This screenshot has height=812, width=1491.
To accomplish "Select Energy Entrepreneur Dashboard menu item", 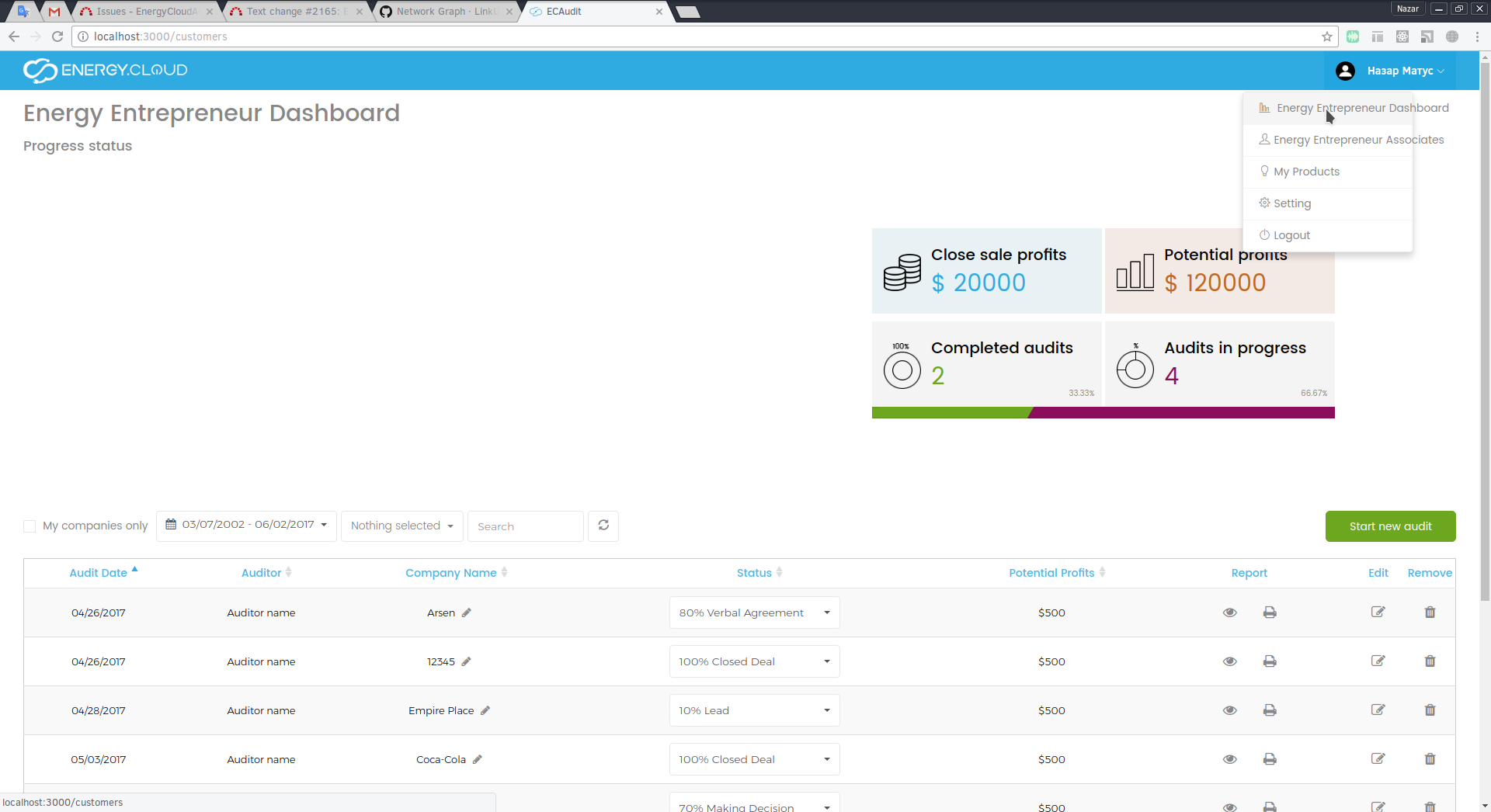I will click(x=1328, y=108).
